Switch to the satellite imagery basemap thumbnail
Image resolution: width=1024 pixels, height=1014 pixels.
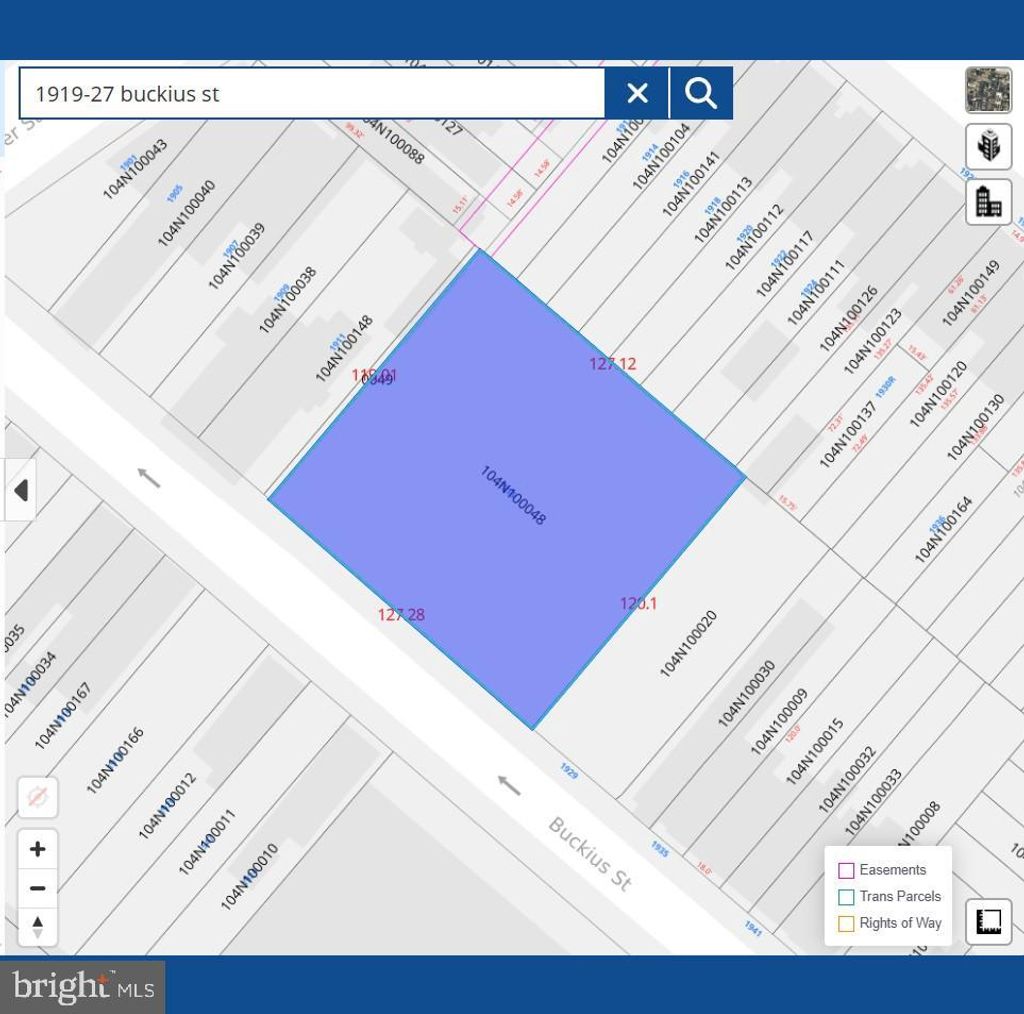(988, 90)
